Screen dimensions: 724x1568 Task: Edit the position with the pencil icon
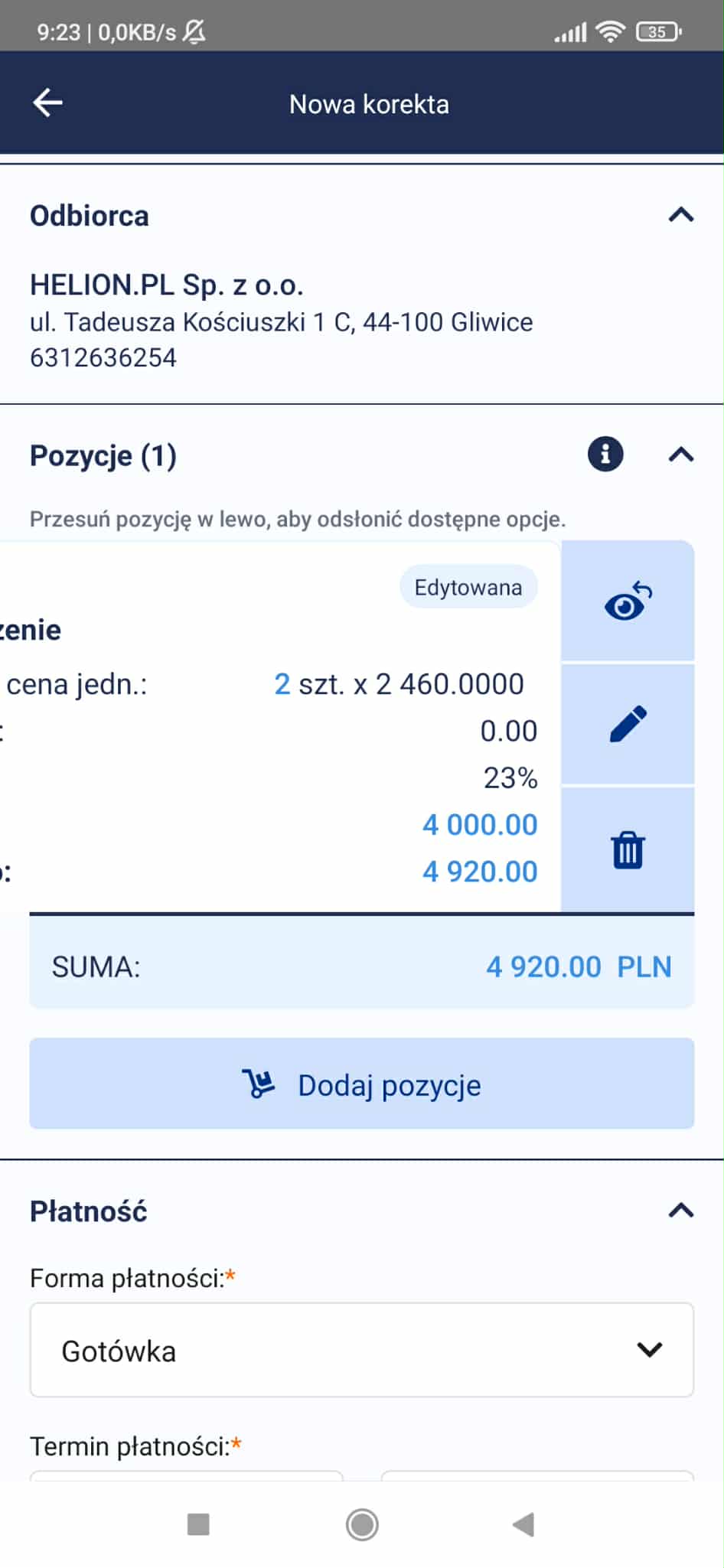coord(628,724)
